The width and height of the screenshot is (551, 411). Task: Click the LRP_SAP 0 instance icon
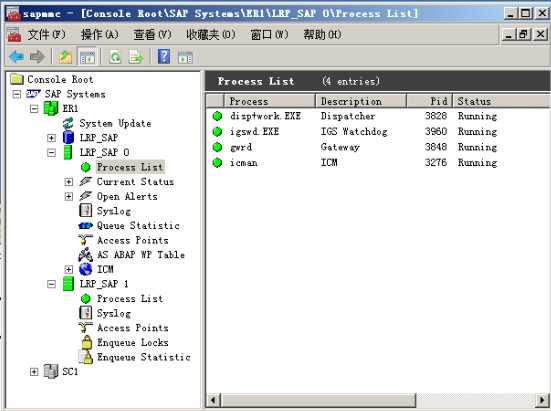[68, 152]
